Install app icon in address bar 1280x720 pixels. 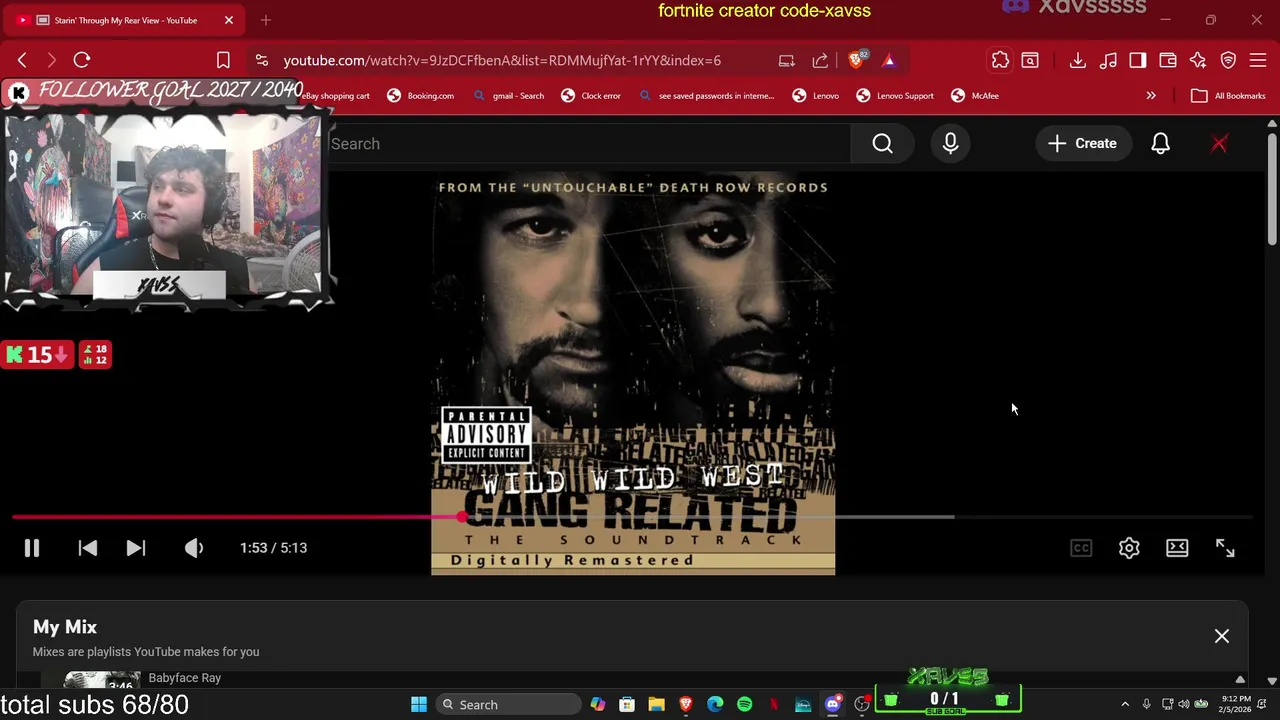[x=787, y=60]
